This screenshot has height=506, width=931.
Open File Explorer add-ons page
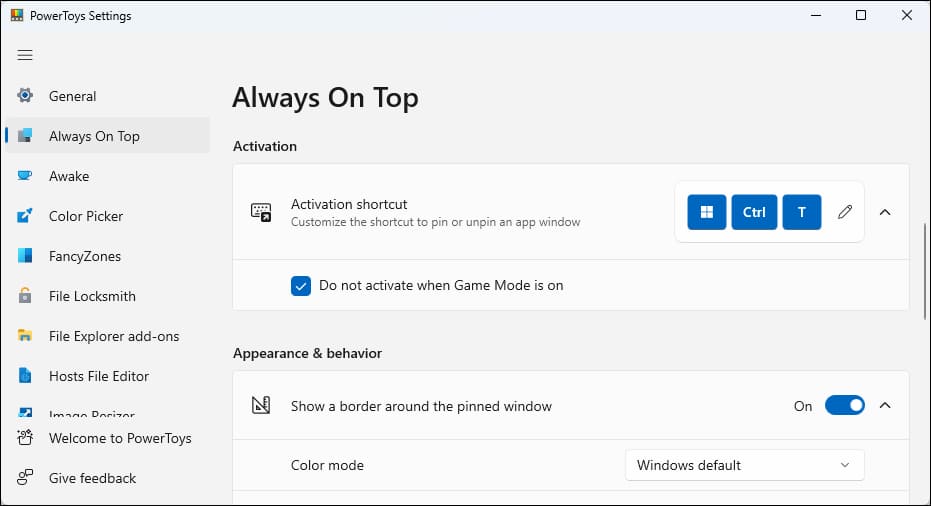tap(107, 336)
